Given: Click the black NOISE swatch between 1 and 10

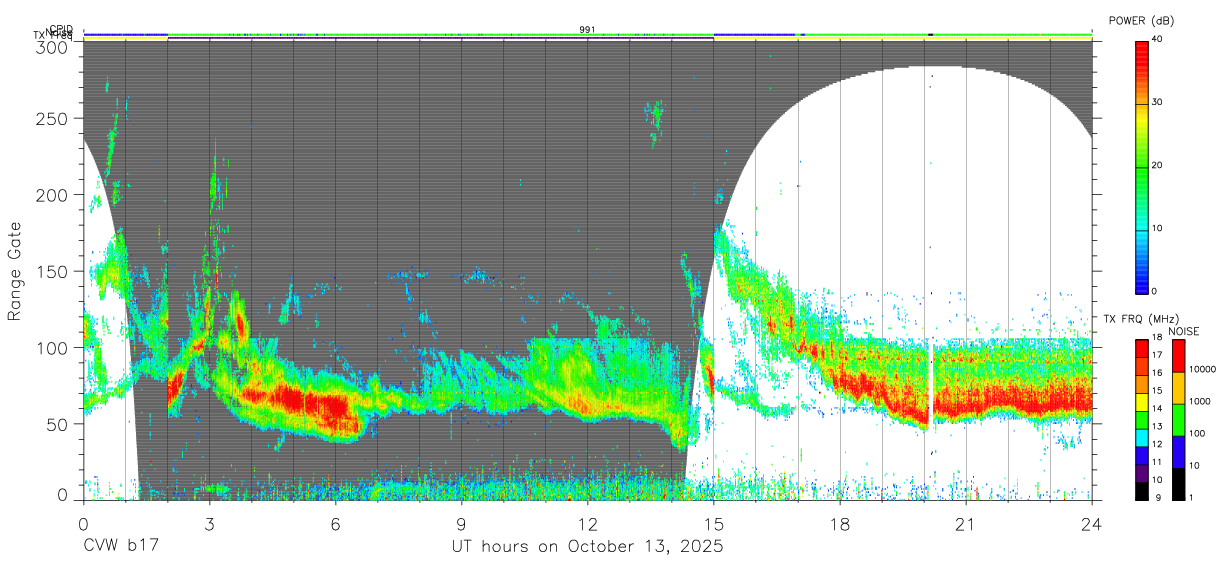Looking at the screenshot, I should pyautogui.click(x=1177, y=484).
